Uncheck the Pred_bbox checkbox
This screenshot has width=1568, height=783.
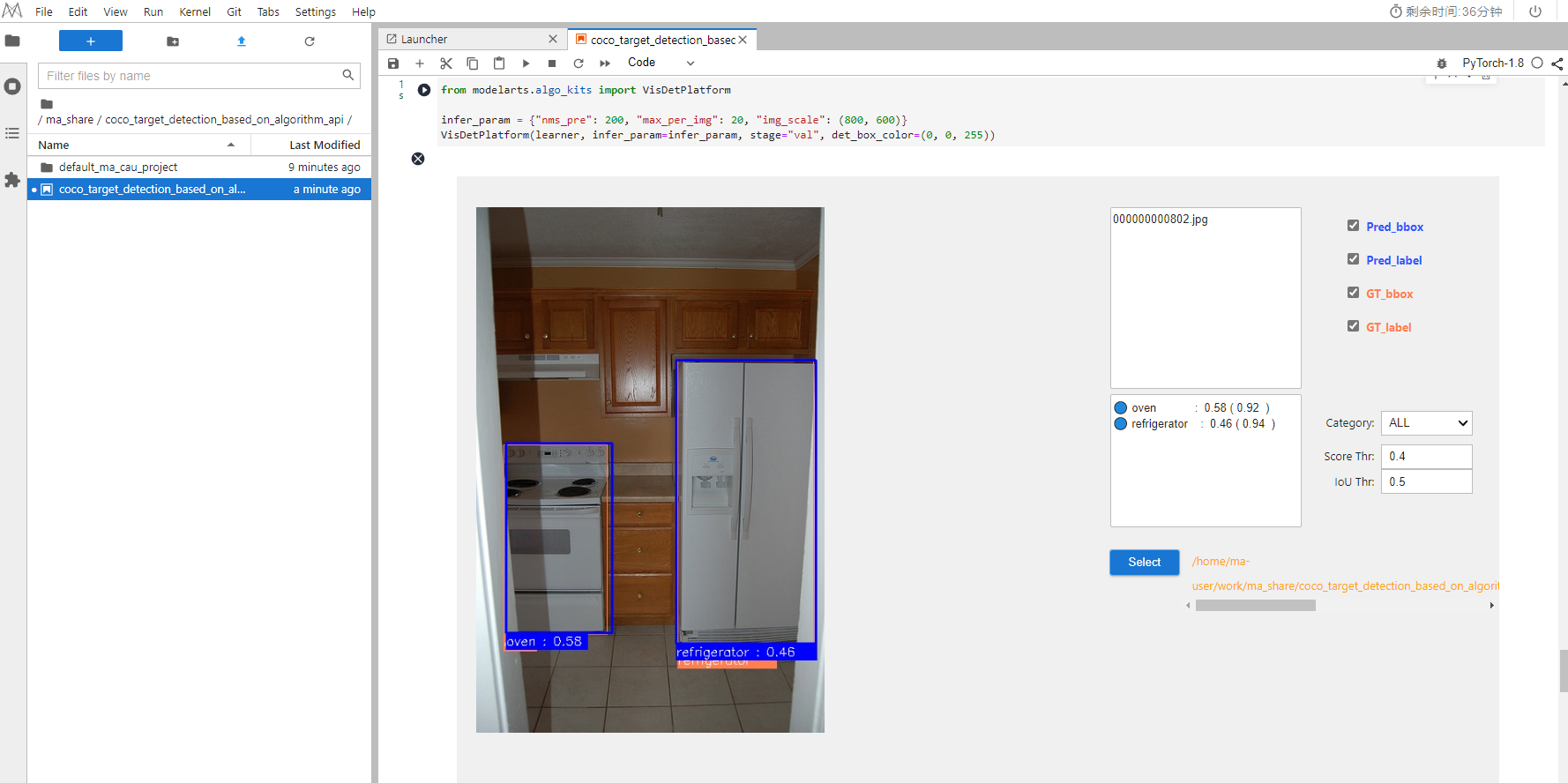[x=1354, y=226]
